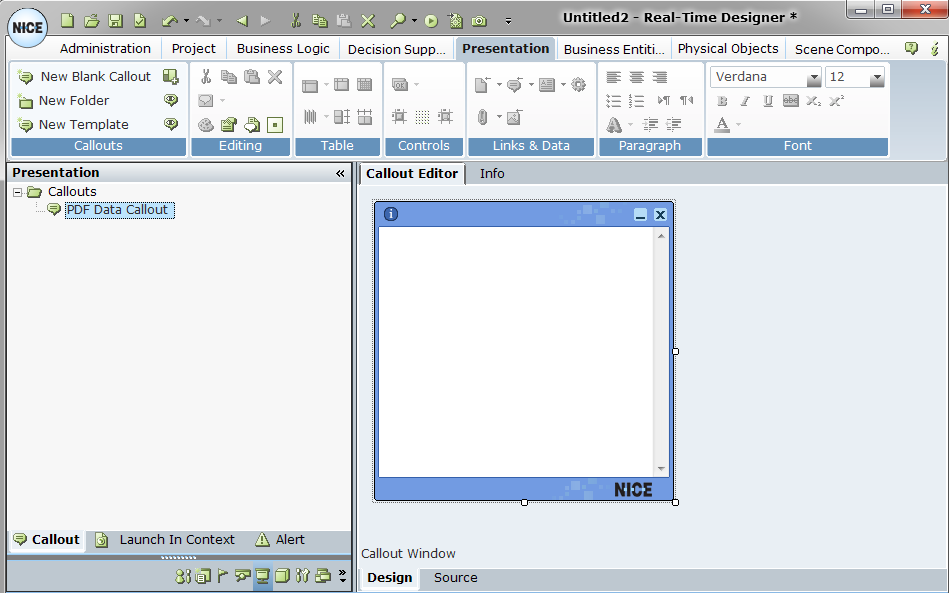
Task: Select PDF Data Callout in the tree
Action: coord(117,210)
